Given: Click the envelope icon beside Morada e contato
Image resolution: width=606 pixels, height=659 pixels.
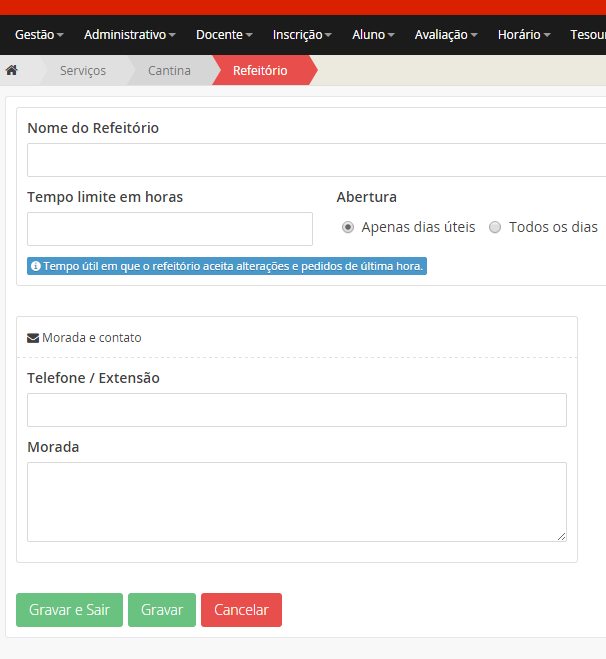Looking at the screenshot, I should coord(33,338).
